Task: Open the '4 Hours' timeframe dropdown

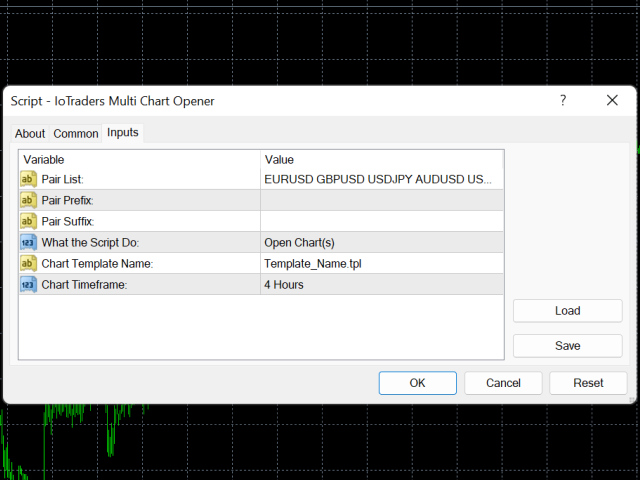Action: (x=382, y=284)
